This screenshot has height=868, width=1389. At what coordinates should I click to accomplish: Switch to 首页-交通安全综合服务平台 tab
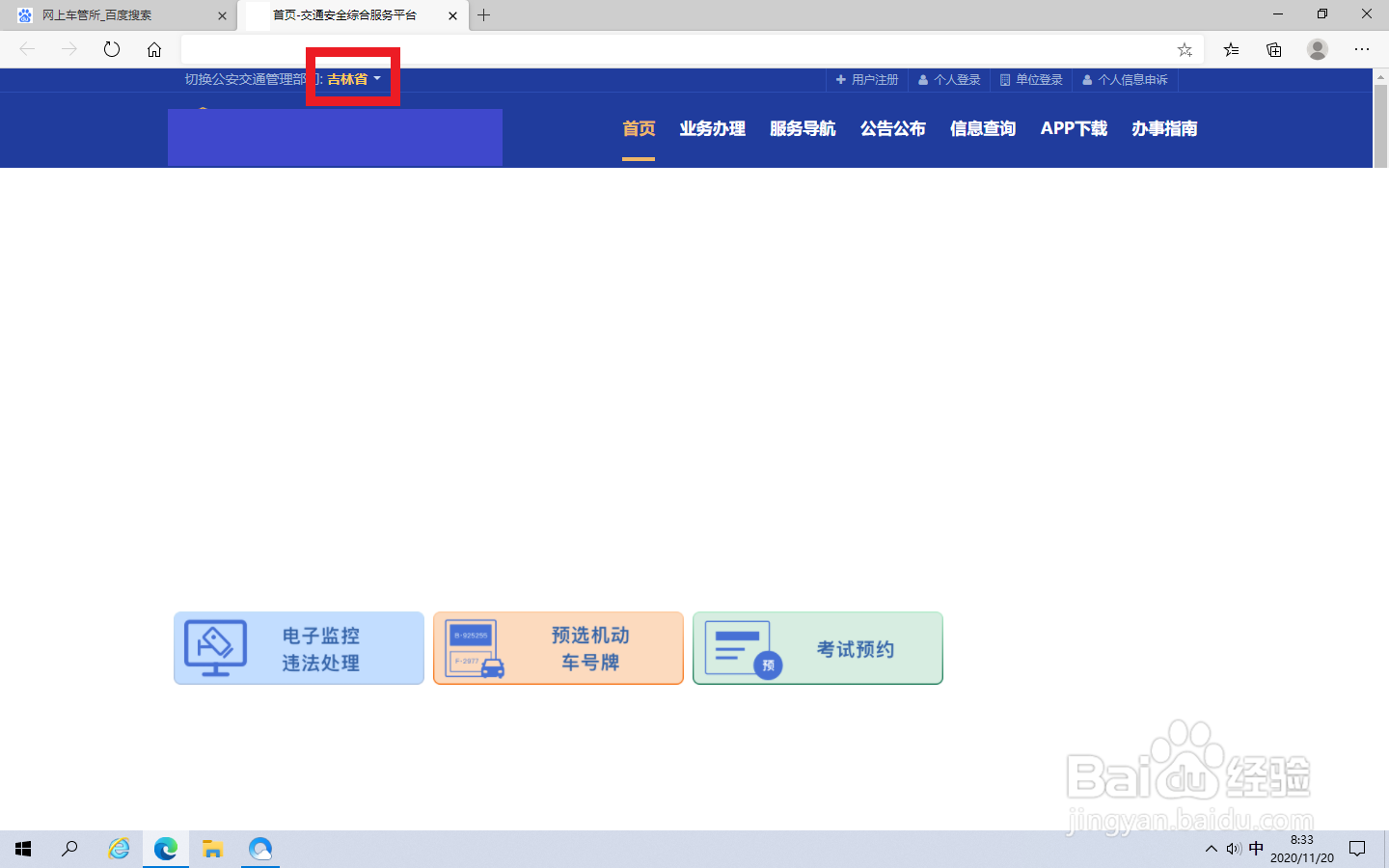pyautogui.click(x=353, y=15)
